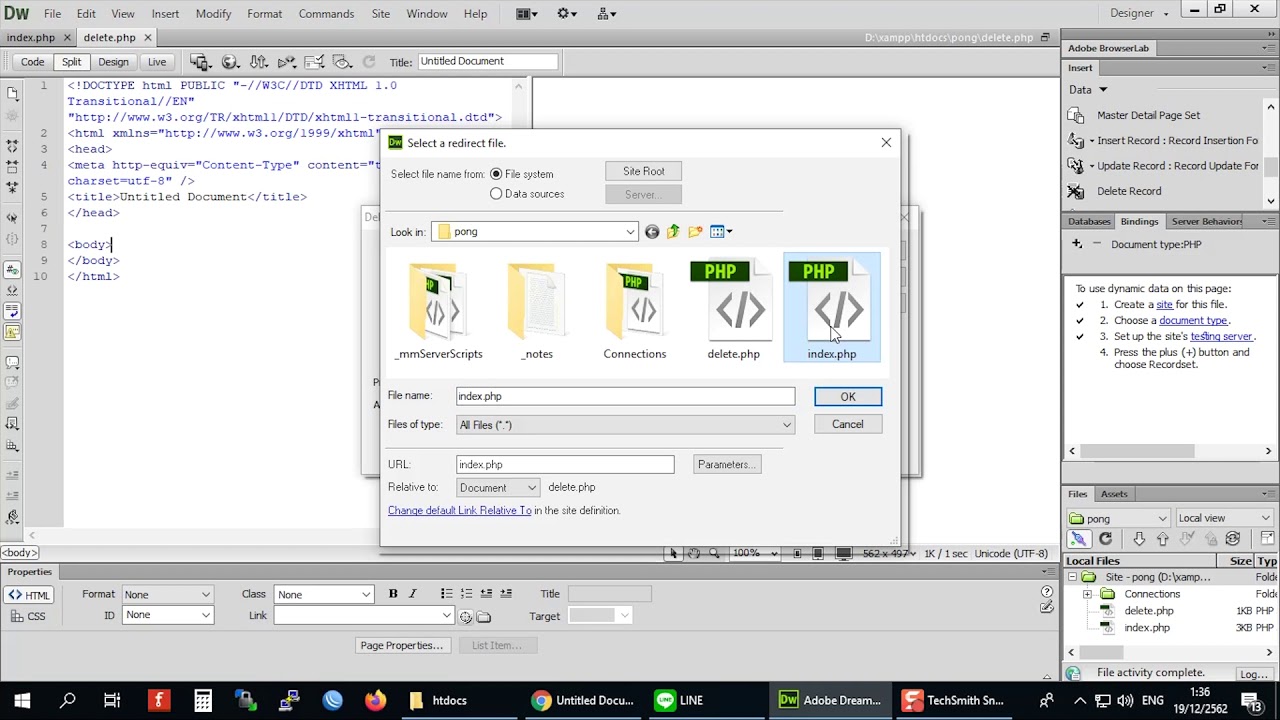Open Class dropdown in Properties
1280x720 pixels.
click(324, 595)
